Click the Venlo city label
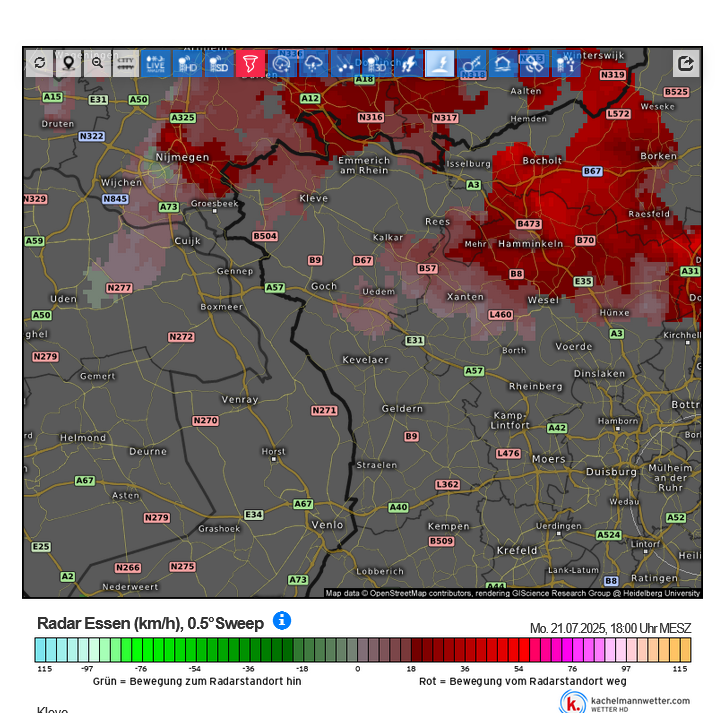Viewport: 720px width, 713px height. (x=327, y=525)
